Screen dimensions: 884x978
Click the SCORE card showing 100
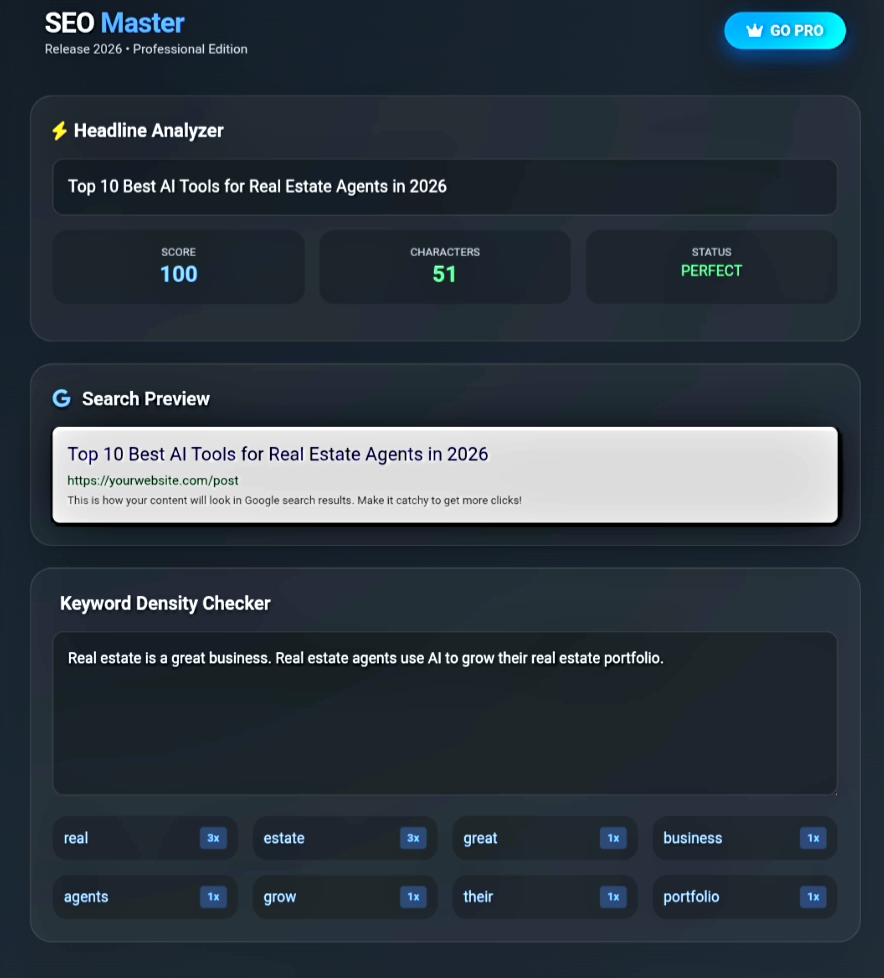pyautogui.click(x=178, y=266)
